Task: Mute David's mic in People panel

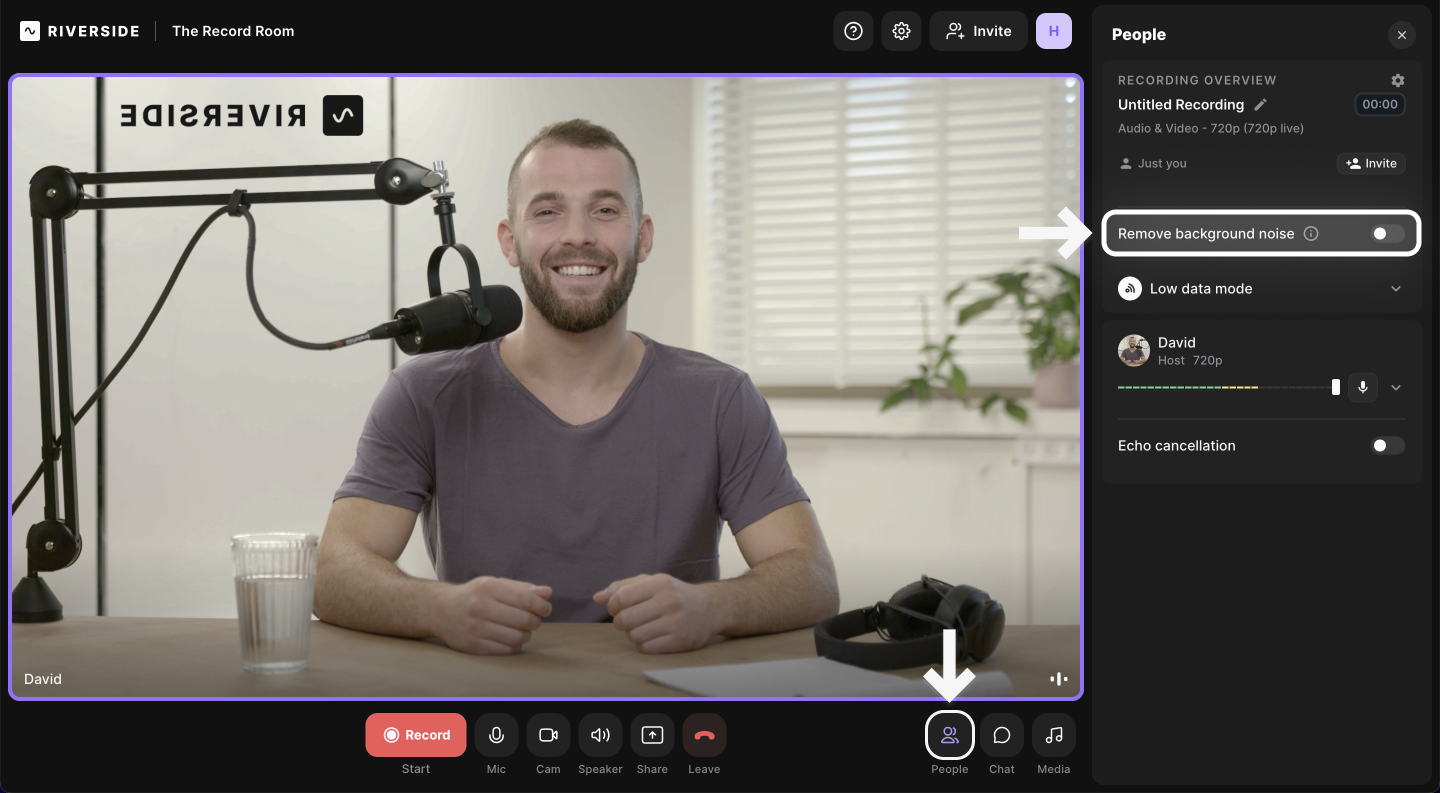Action: pos(1362,387)
